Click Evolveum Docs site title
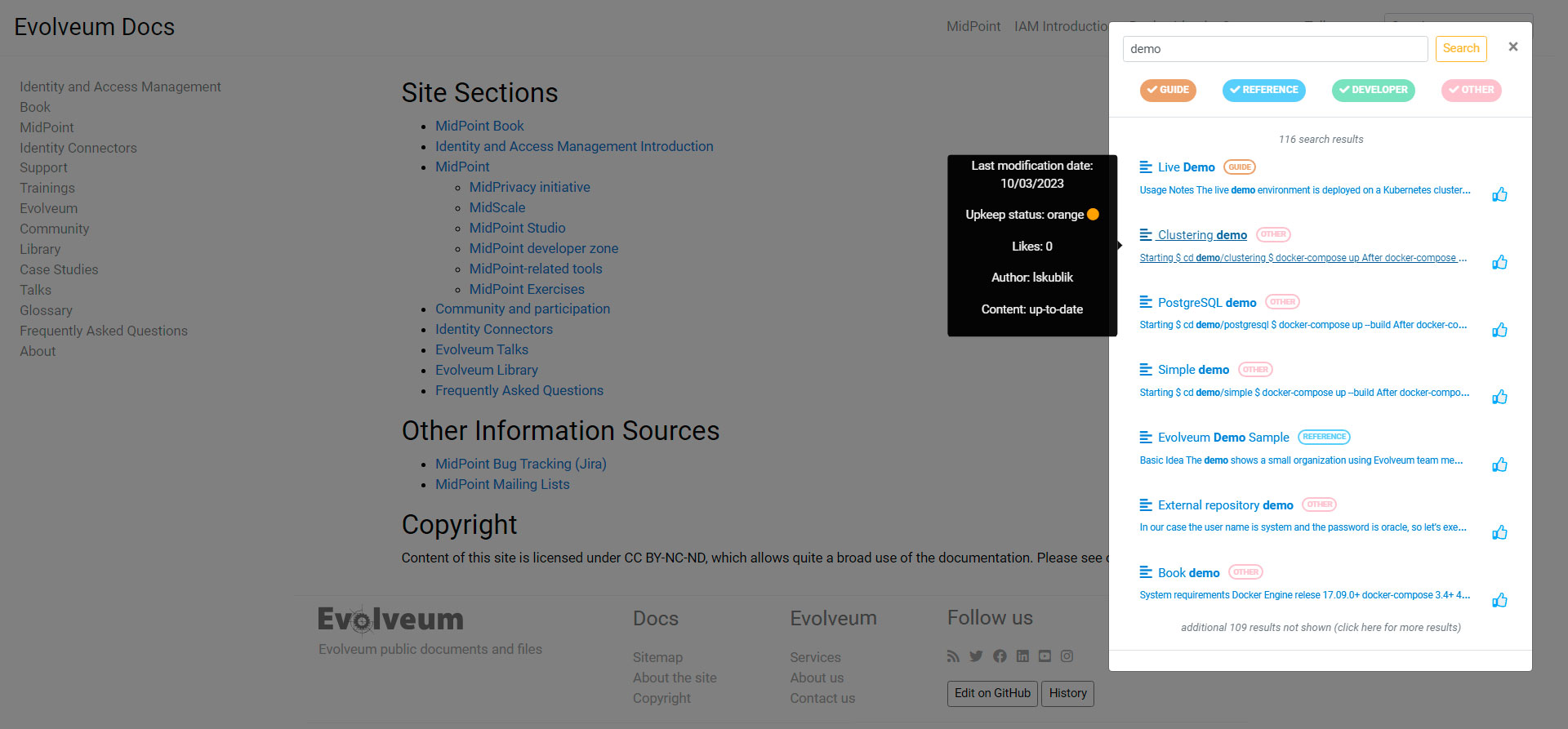The width and height of the screenshot is (1568, 729). [x=94, y=27]
